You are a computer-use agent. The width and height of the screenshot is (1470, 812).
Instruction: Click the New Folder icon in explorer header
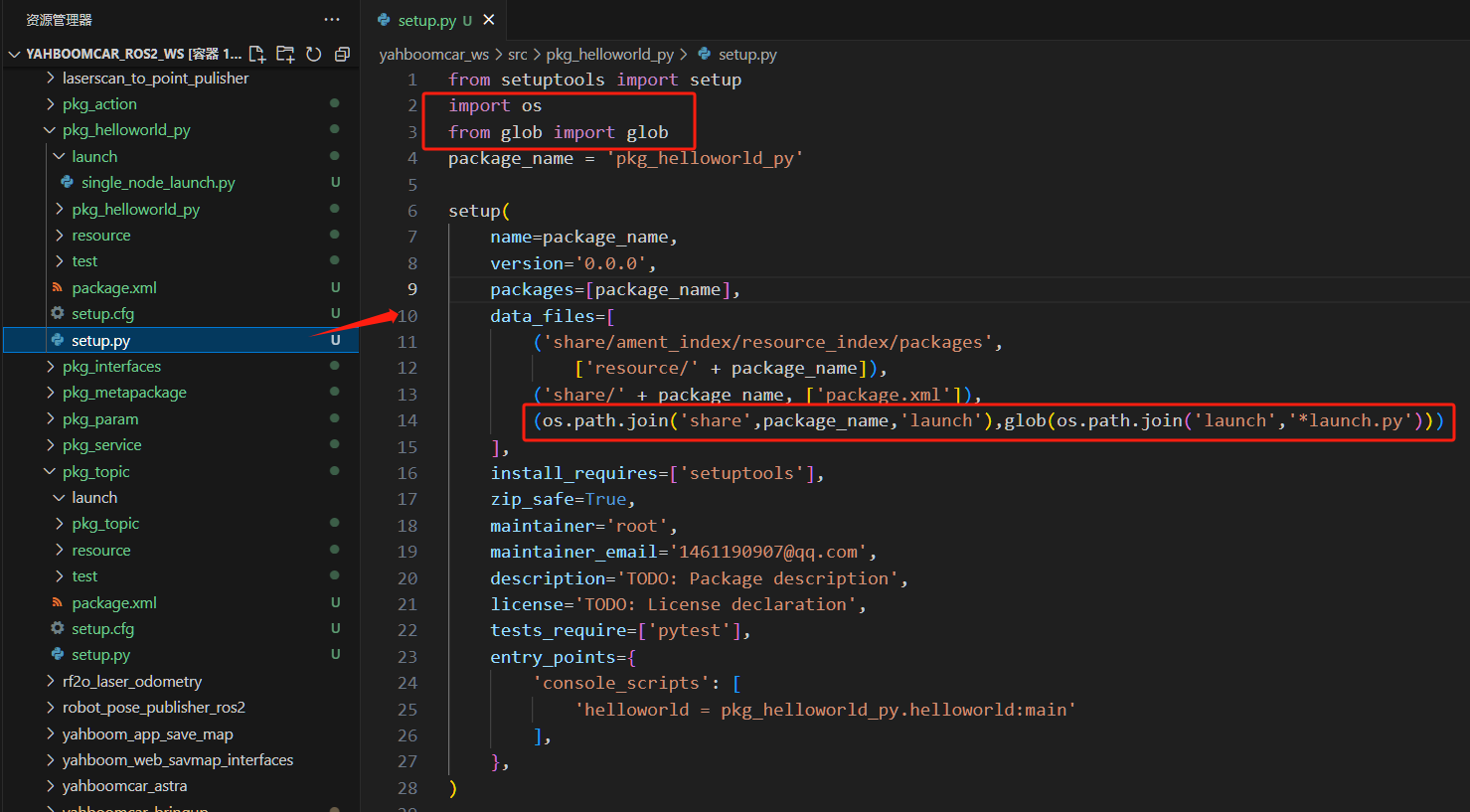click(x=285, y=54)
